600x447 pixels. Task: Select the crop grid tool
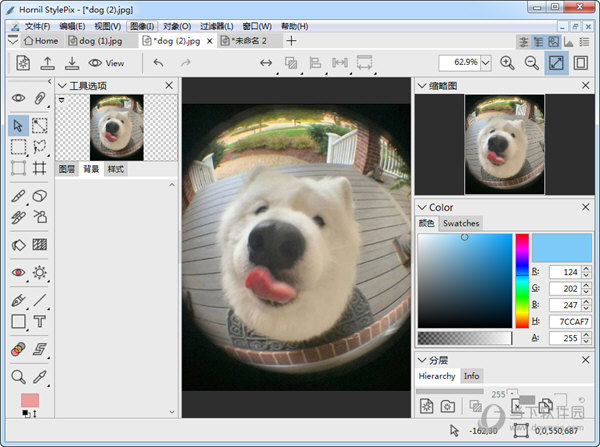tap(39, 168)
